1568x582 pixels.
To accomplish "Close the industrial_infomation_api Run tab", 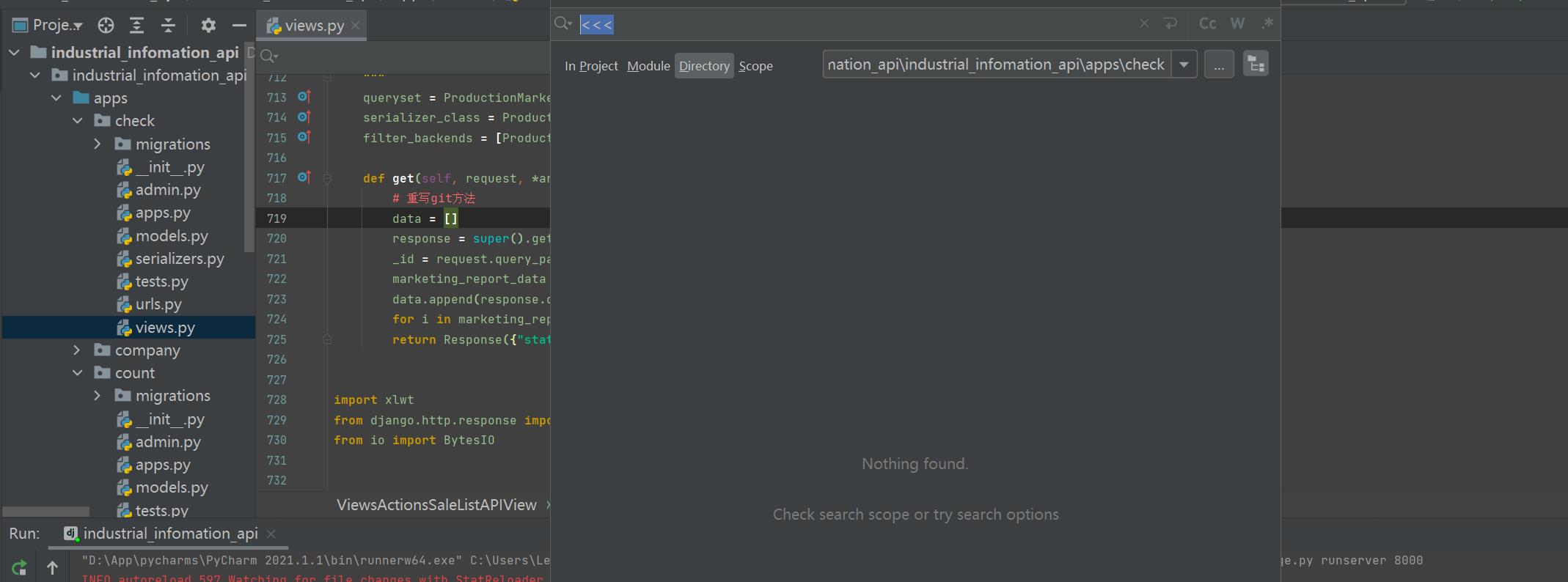I will (271, 534).
